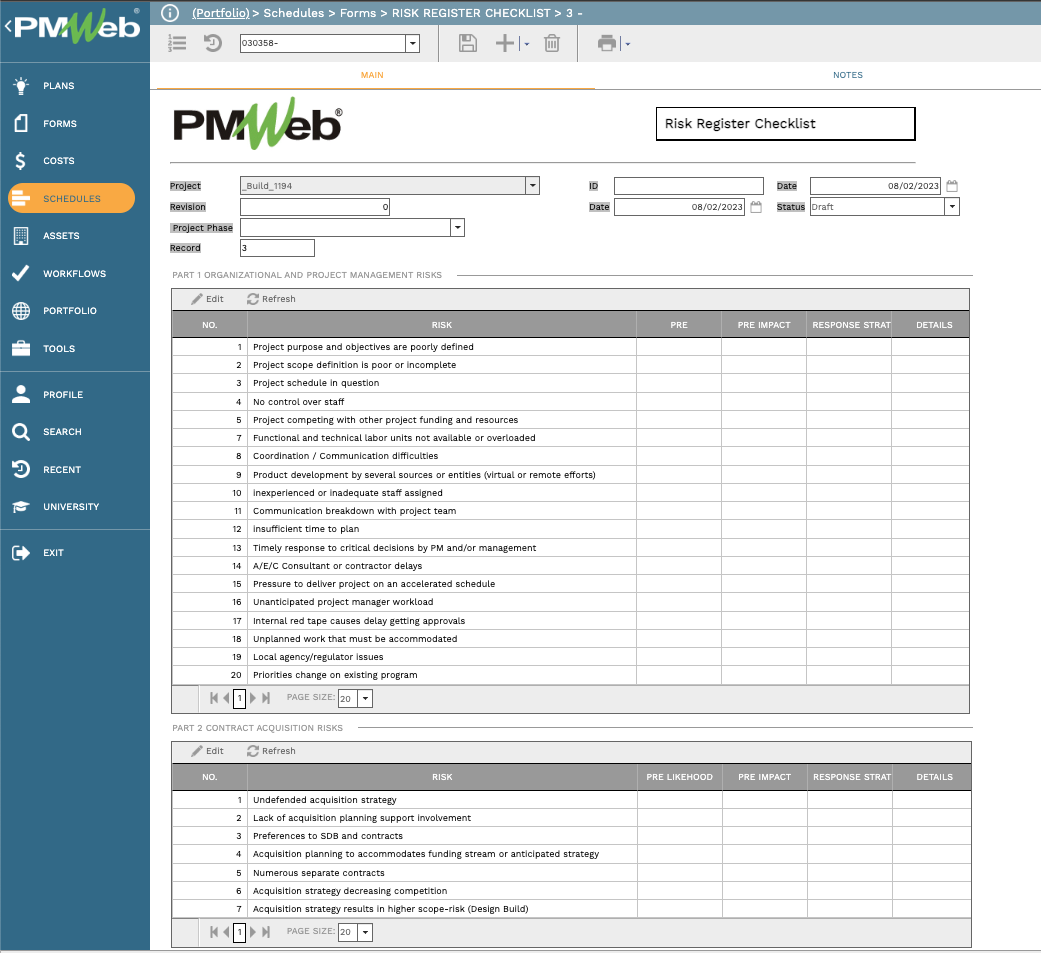Screen dimensions: 1041x953
Task: Open Part 2 page size dropdown
Action: (365, 932)
